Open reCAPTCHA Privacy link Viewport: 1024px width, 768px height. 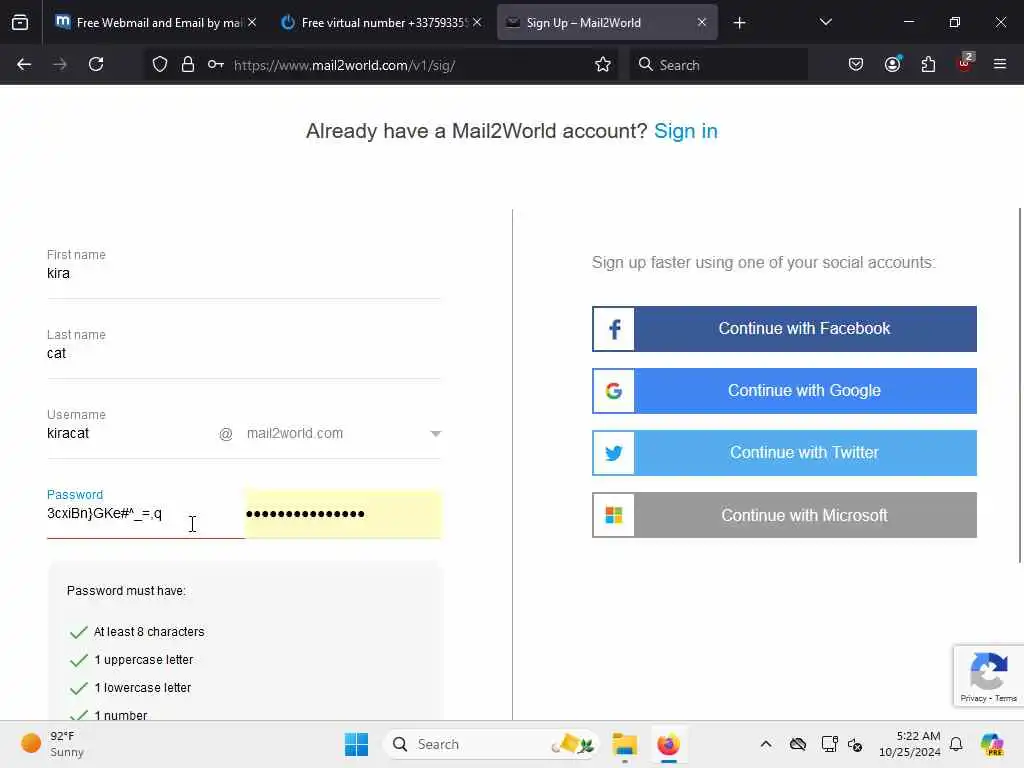[973, 698]
